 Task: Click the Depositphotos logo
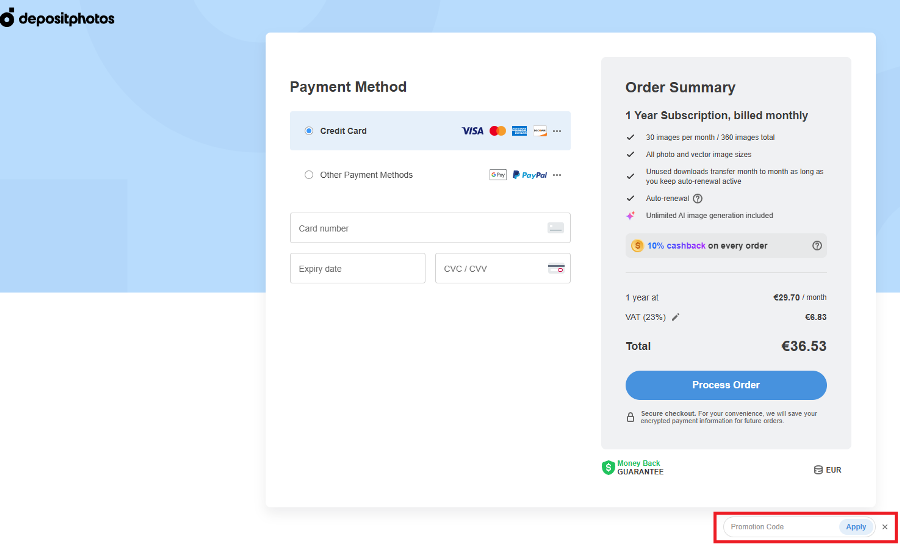tap(57, 18)
